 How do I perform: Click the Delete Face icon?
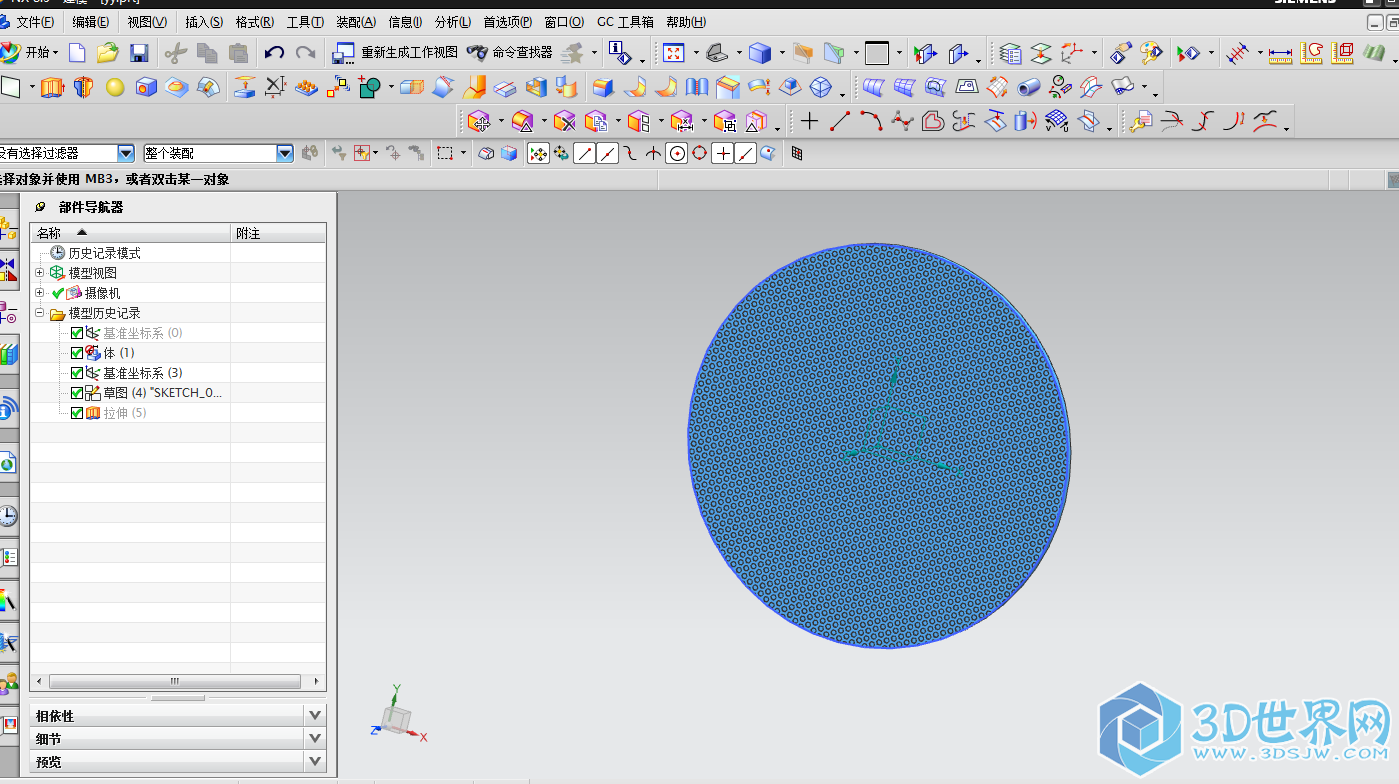(564, 122)
